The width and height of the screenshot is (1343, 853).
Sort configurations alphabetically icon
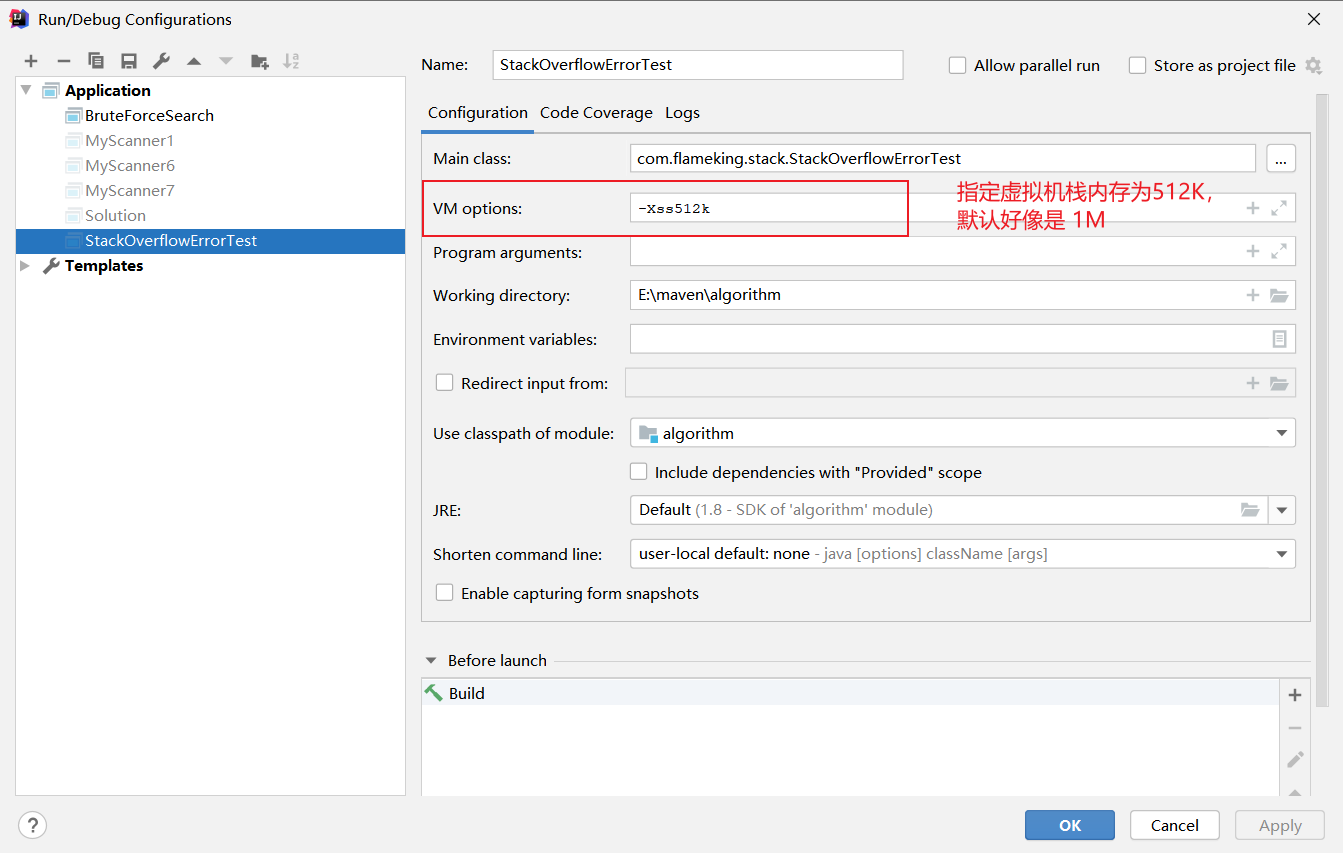(x=291, y=61)
